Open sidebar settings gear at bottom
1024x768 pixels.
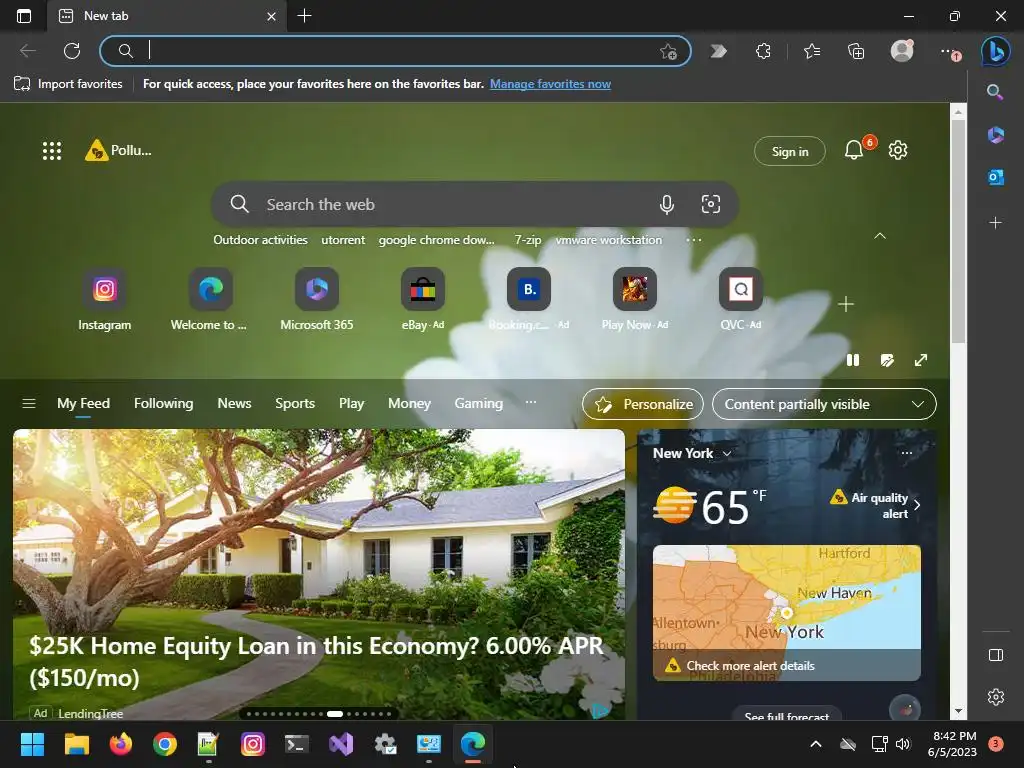995,697
